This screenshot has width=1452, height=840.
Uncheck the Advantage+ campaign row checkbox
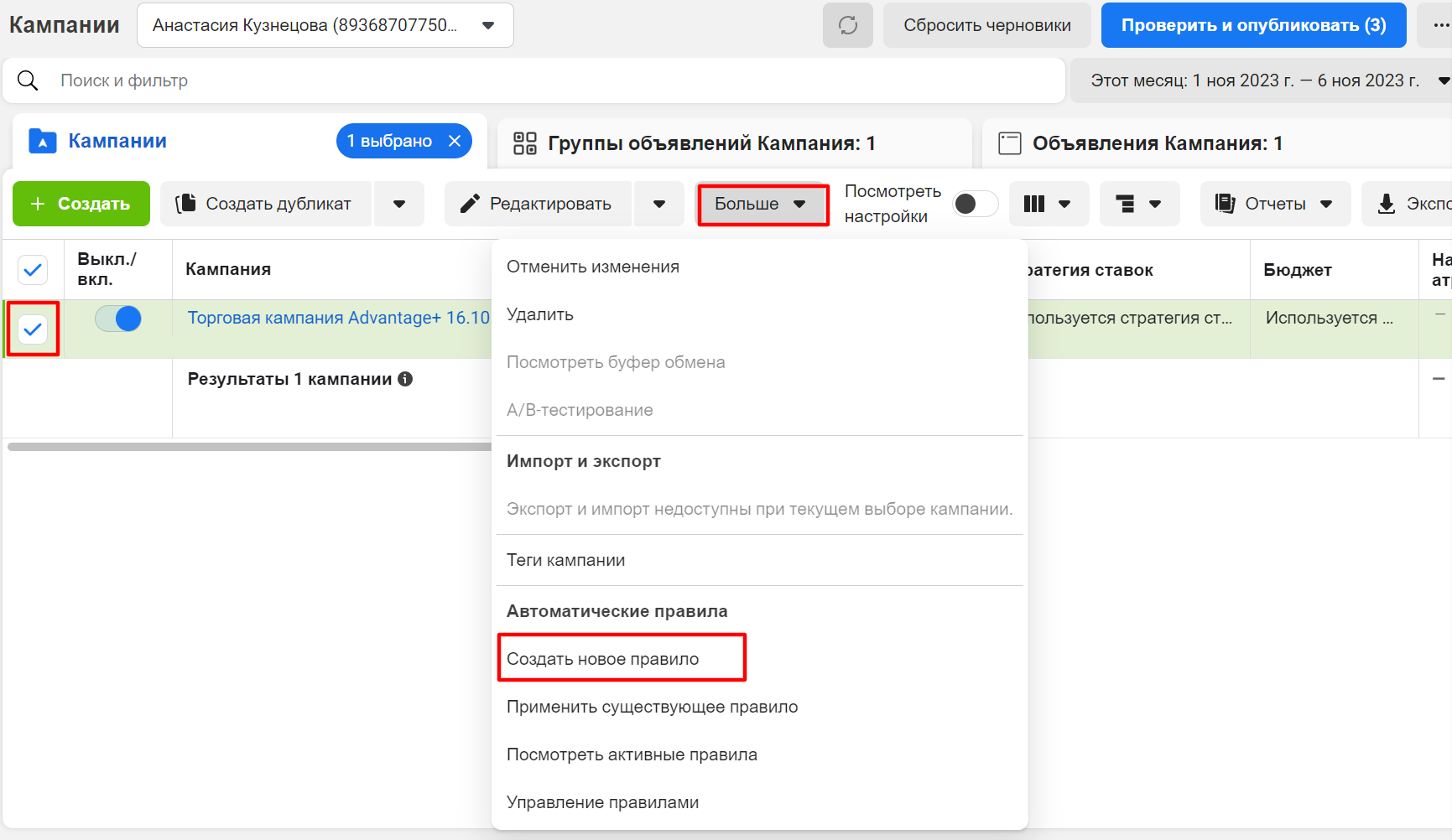33,329
